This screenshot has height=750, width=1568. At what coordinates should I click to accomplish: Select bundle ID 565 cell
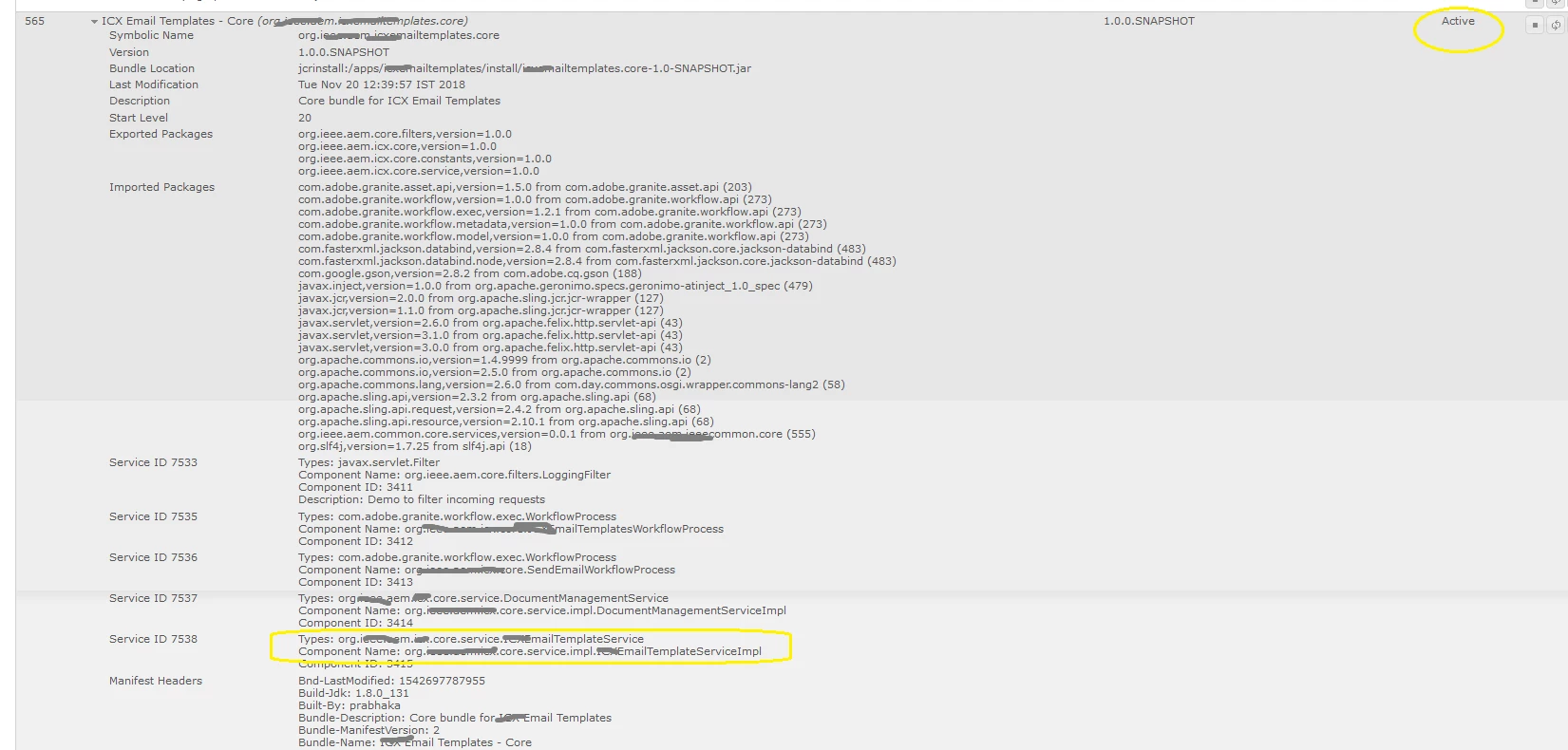tap(34, 21)
